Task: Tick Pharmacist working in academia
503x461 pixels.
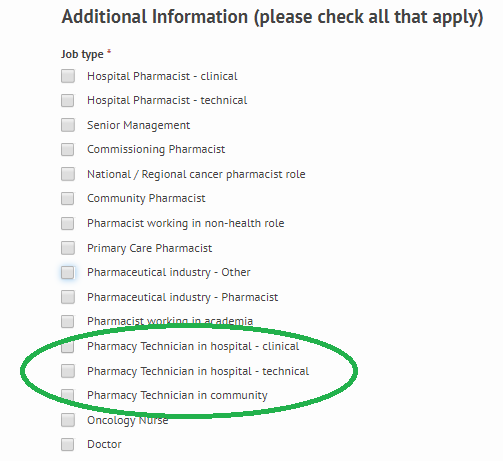Action: [x=68, y=322]
